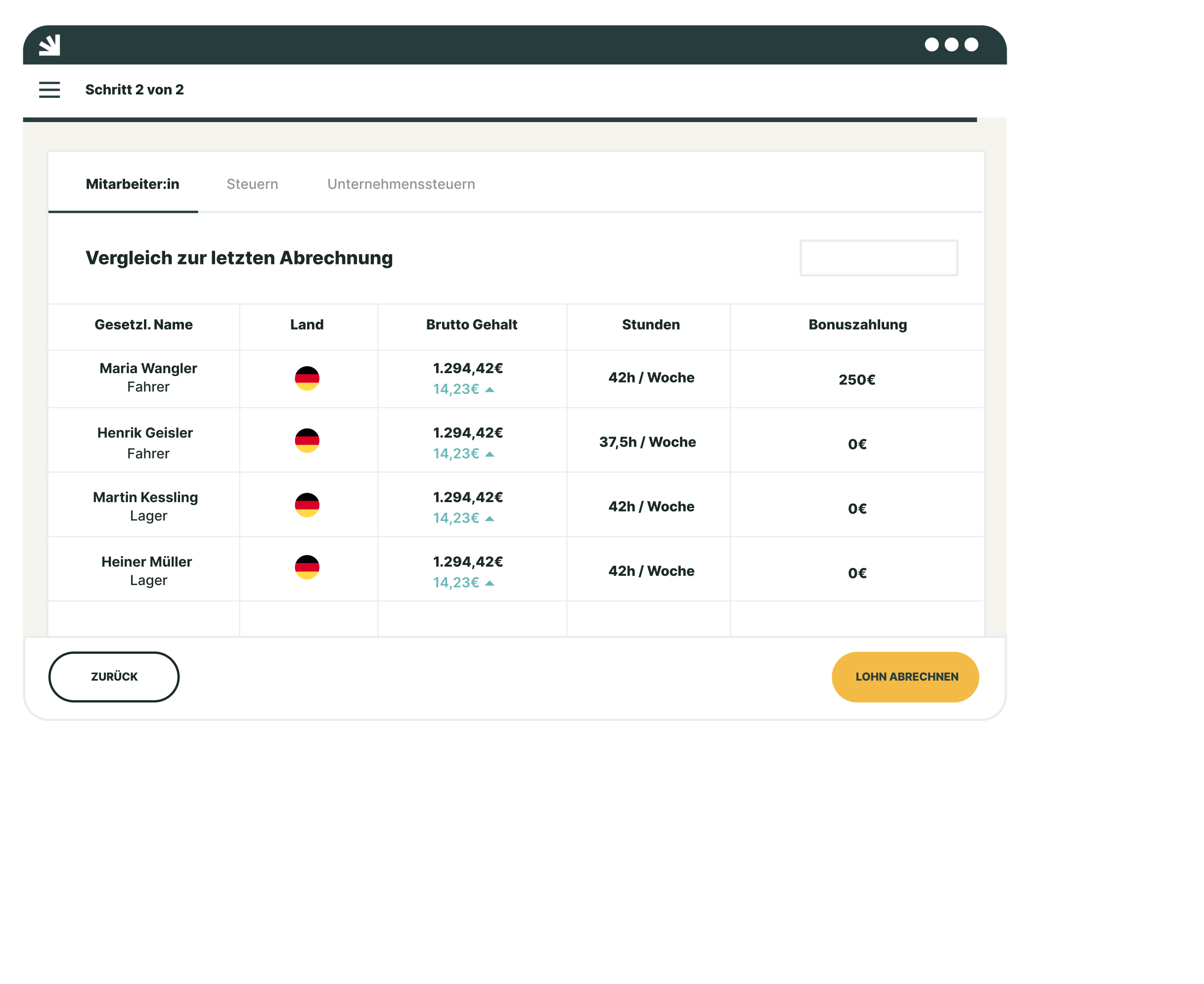This screenshot has width=1204, height=984.
Task: Click salary increase arrow for Heiner Müller
Action: 490,583
